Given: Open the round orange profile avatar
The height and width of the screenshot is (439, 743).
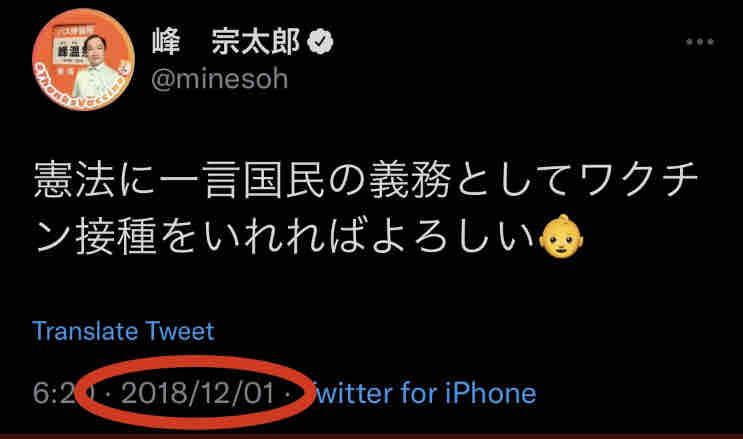Looking at the screenshot, I should click(x=83, y=59).
